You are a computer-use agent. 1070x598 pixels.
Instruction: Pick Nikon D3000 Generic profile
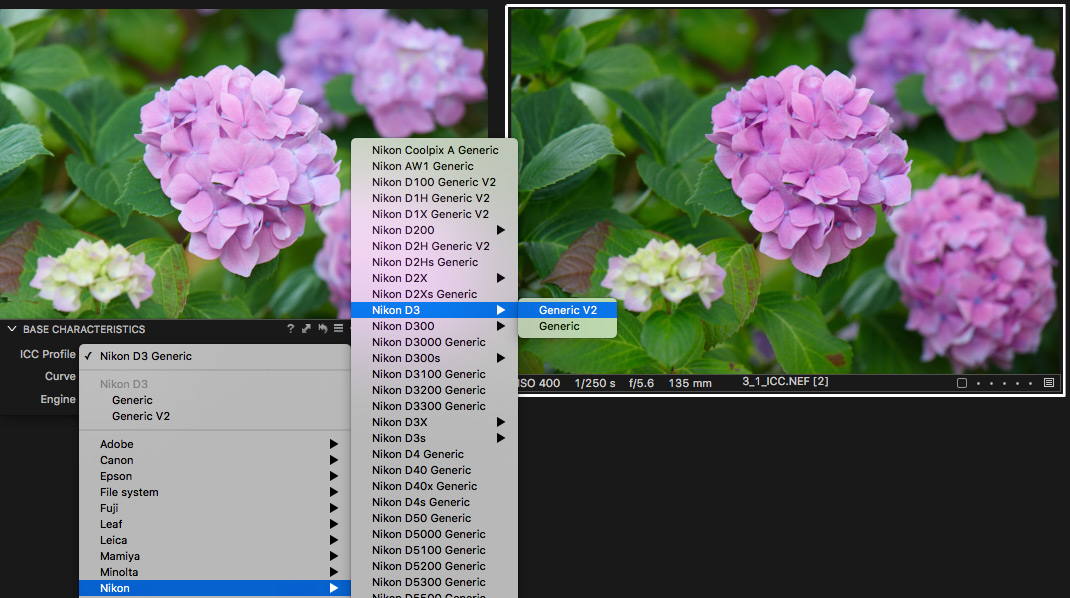(434, 342)
